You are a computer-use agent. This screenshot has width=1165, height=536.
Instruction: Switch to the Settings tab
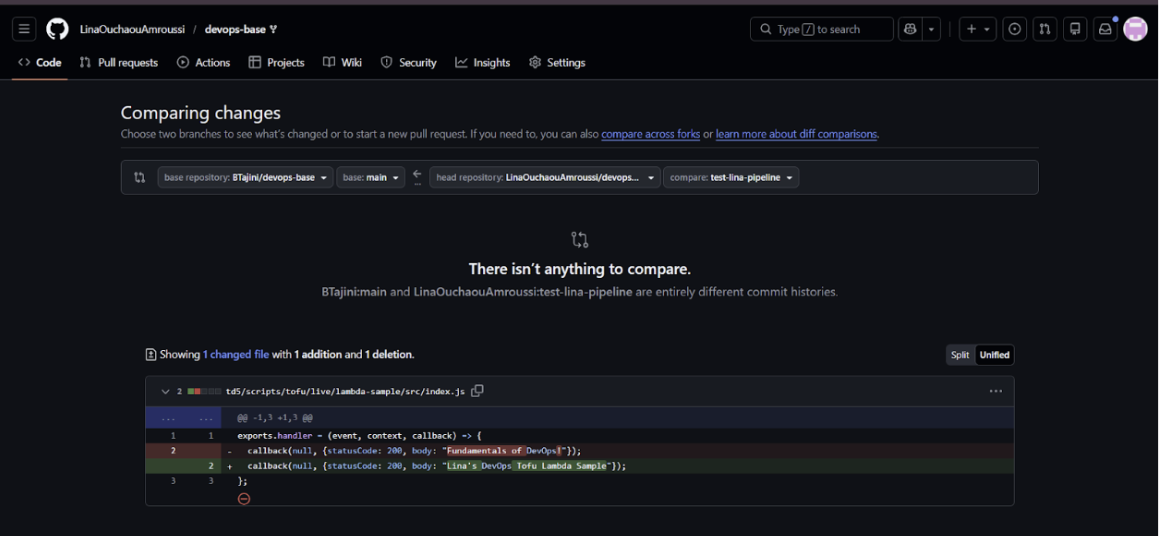557,62
